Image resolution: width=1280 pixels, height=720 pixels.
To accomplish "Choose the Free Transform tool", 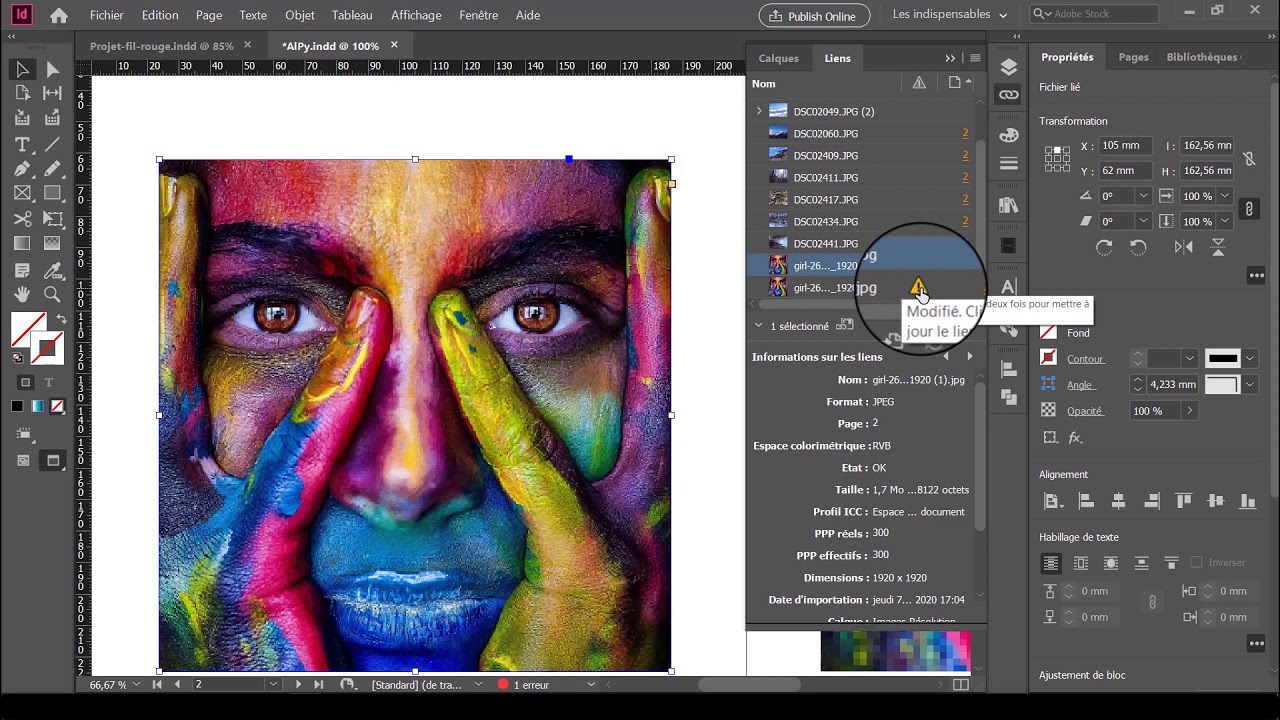I will coord(52,219).
